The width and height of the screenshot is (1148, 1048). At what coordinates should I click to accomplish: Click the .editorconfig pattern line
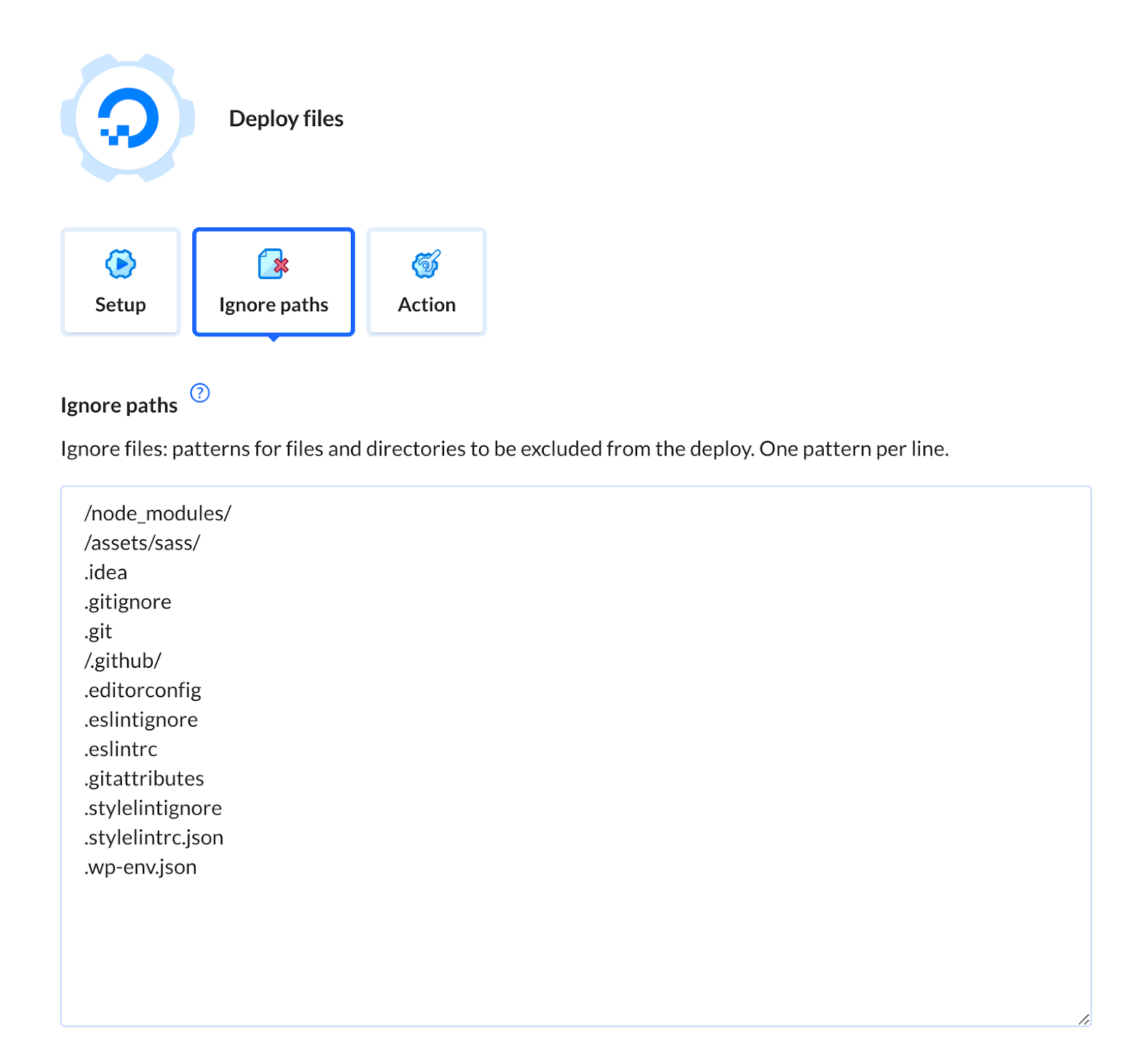point(143,690)
